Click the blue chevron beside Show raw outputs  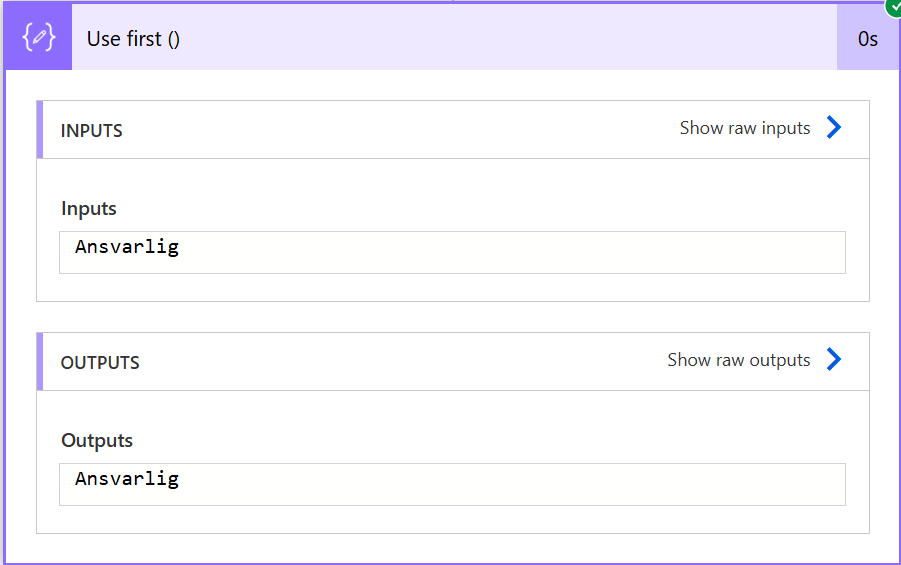point(834,360)
